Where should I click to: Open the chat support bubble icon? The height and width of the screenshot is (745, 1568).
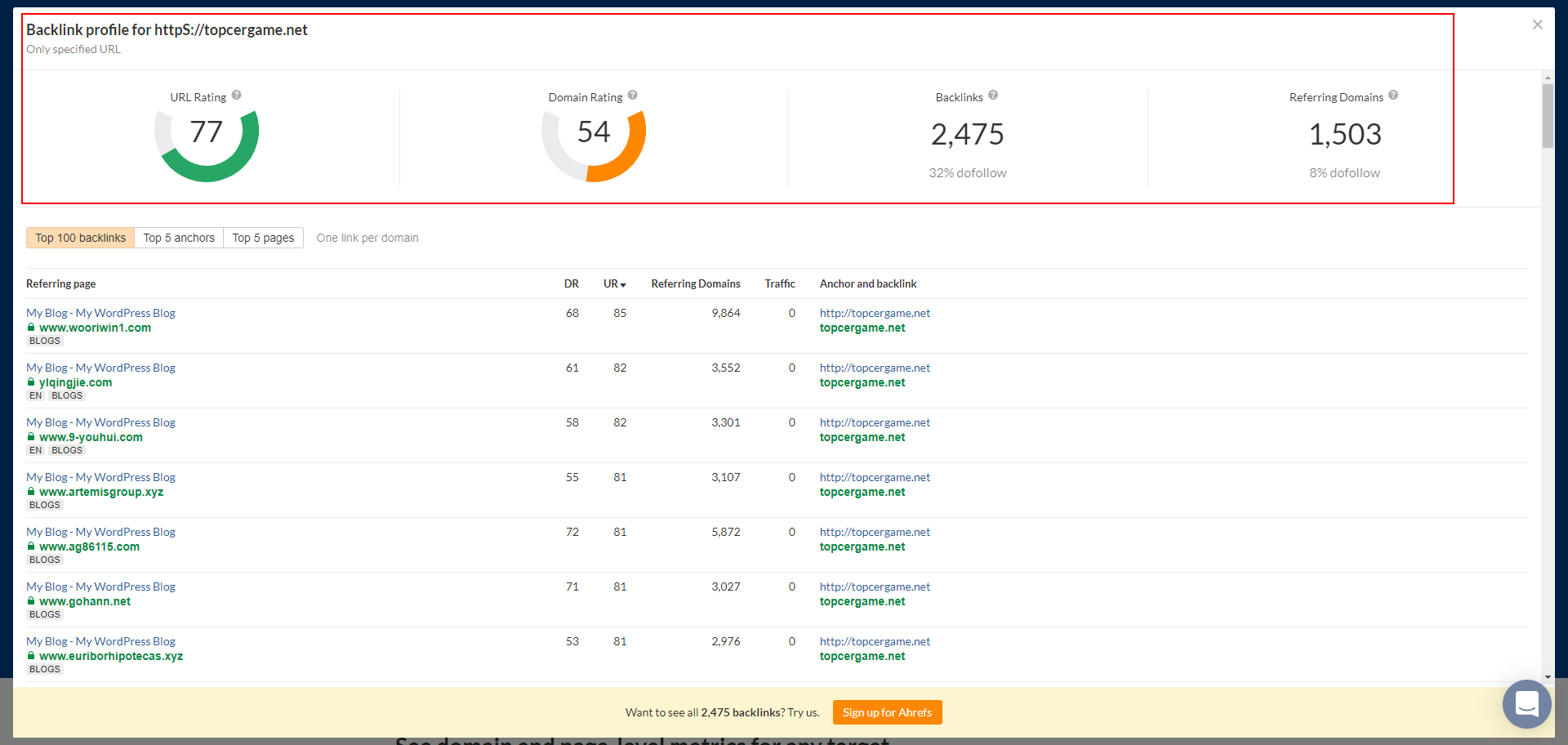(1526, 703)
